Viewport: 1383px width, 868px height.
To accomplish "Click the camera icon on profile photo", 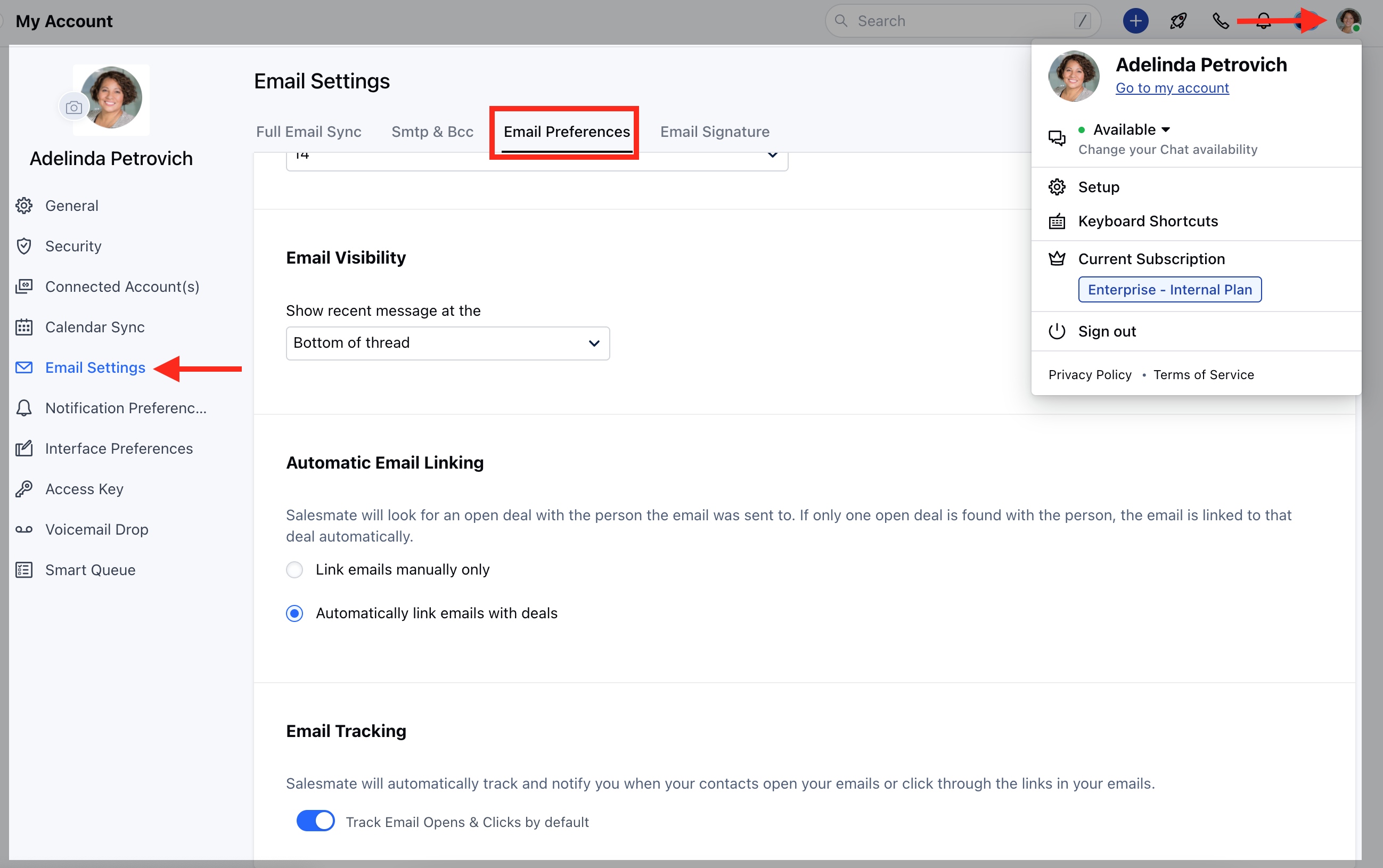I will click(73, 108).
